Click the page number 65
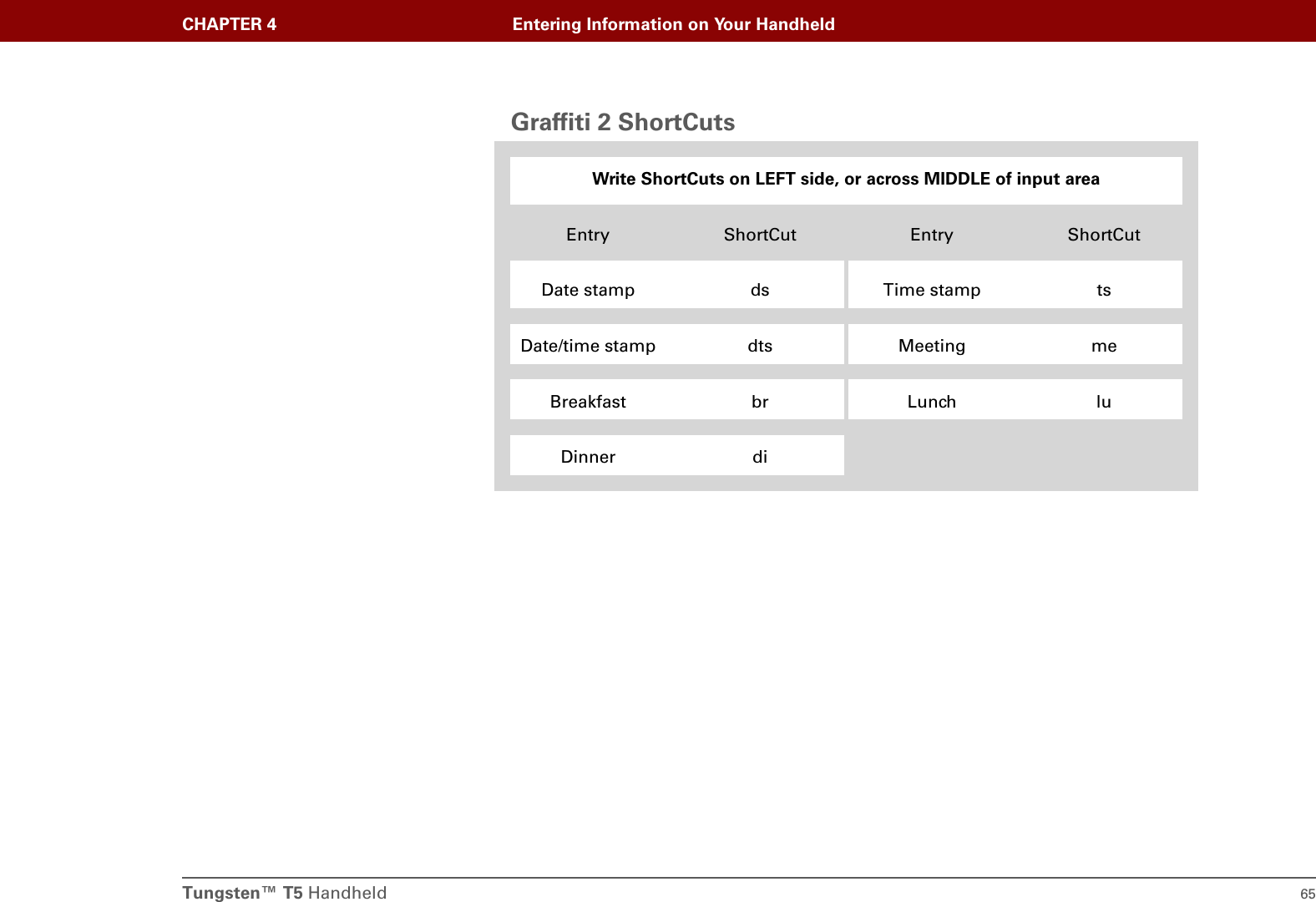Screen dimensions: 1316x902 [1308, 894]
